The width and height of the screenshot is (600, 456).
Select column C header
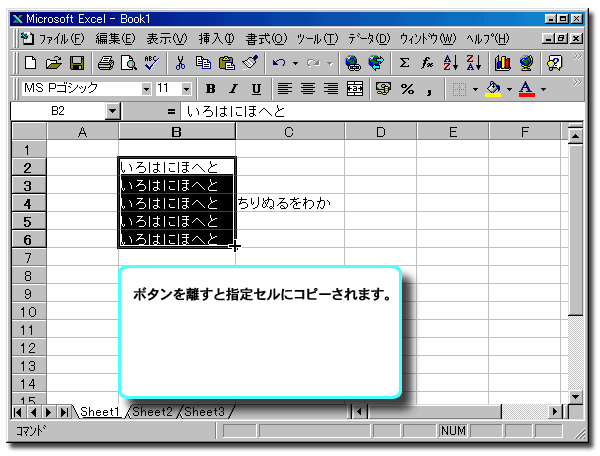[290, 132]
